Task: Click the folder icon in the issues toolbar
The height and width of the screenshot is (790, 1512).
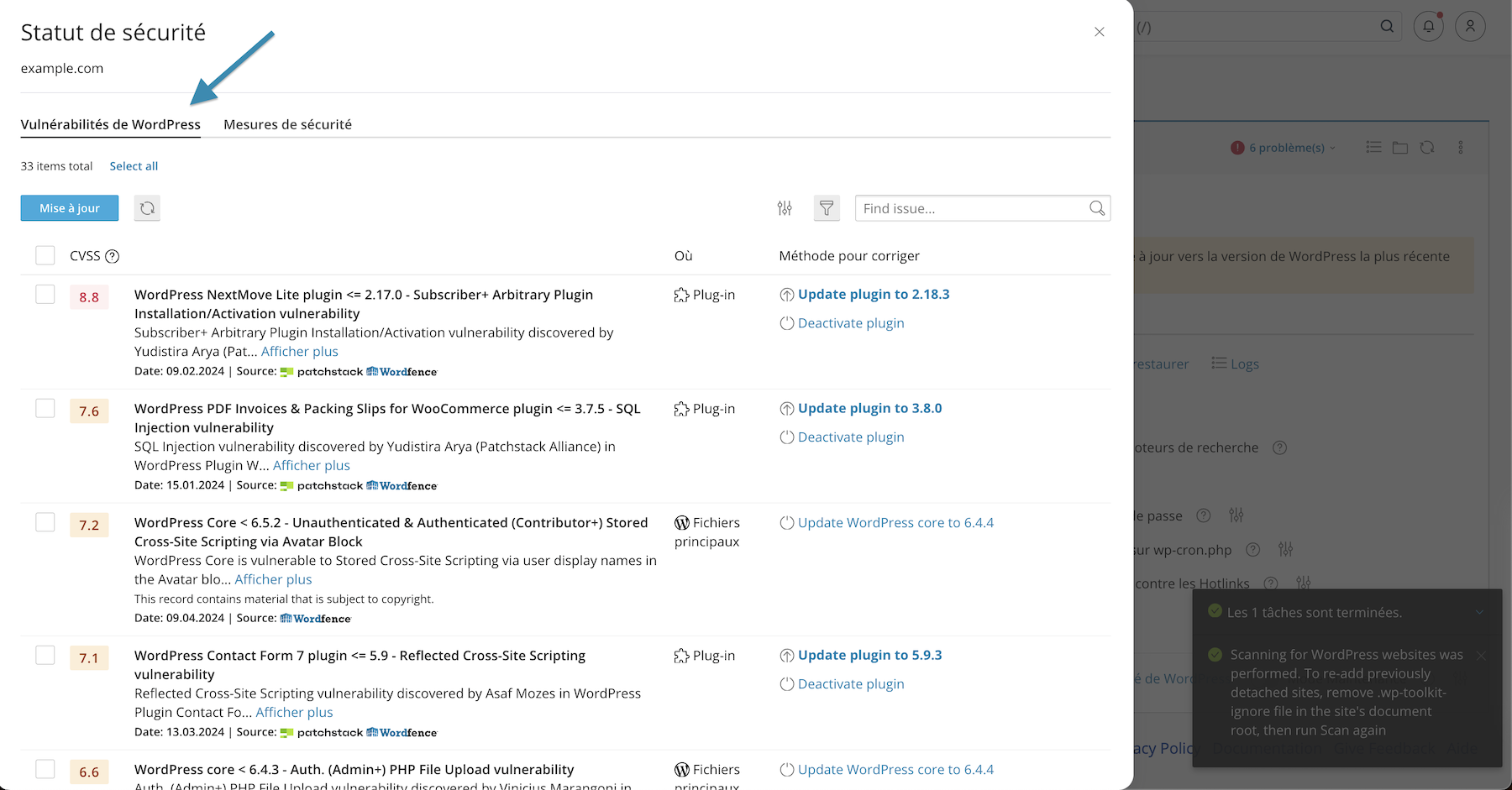Action: coord(1400,147)
